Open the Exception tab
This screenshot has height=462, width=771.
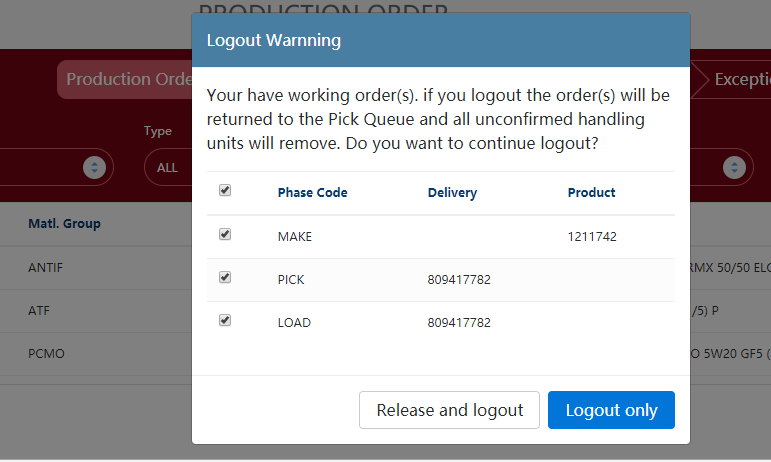(x=738, y=79)
